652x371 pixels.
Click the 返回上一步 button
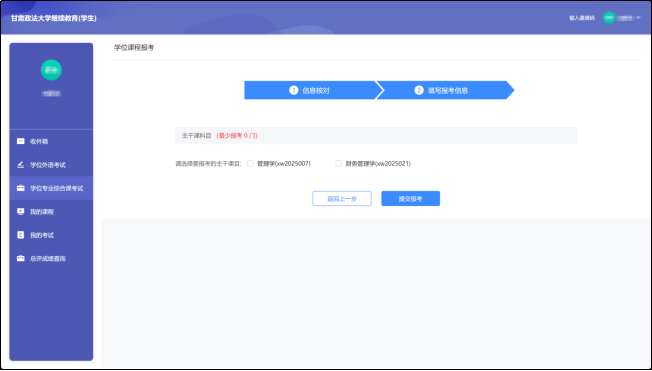pos(342,198)
